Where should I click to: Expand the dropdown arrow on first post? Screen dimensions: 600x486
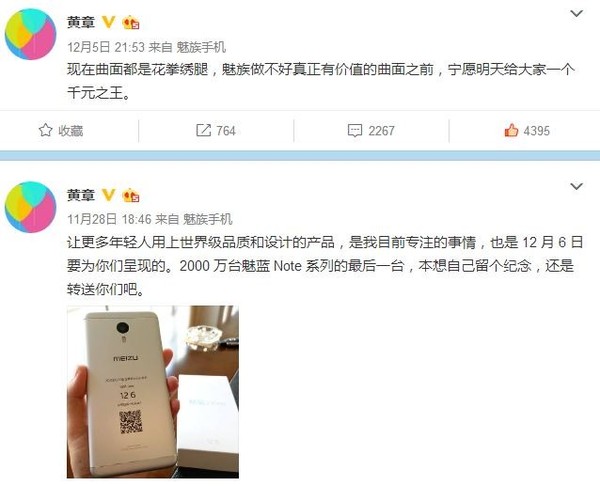576,14
